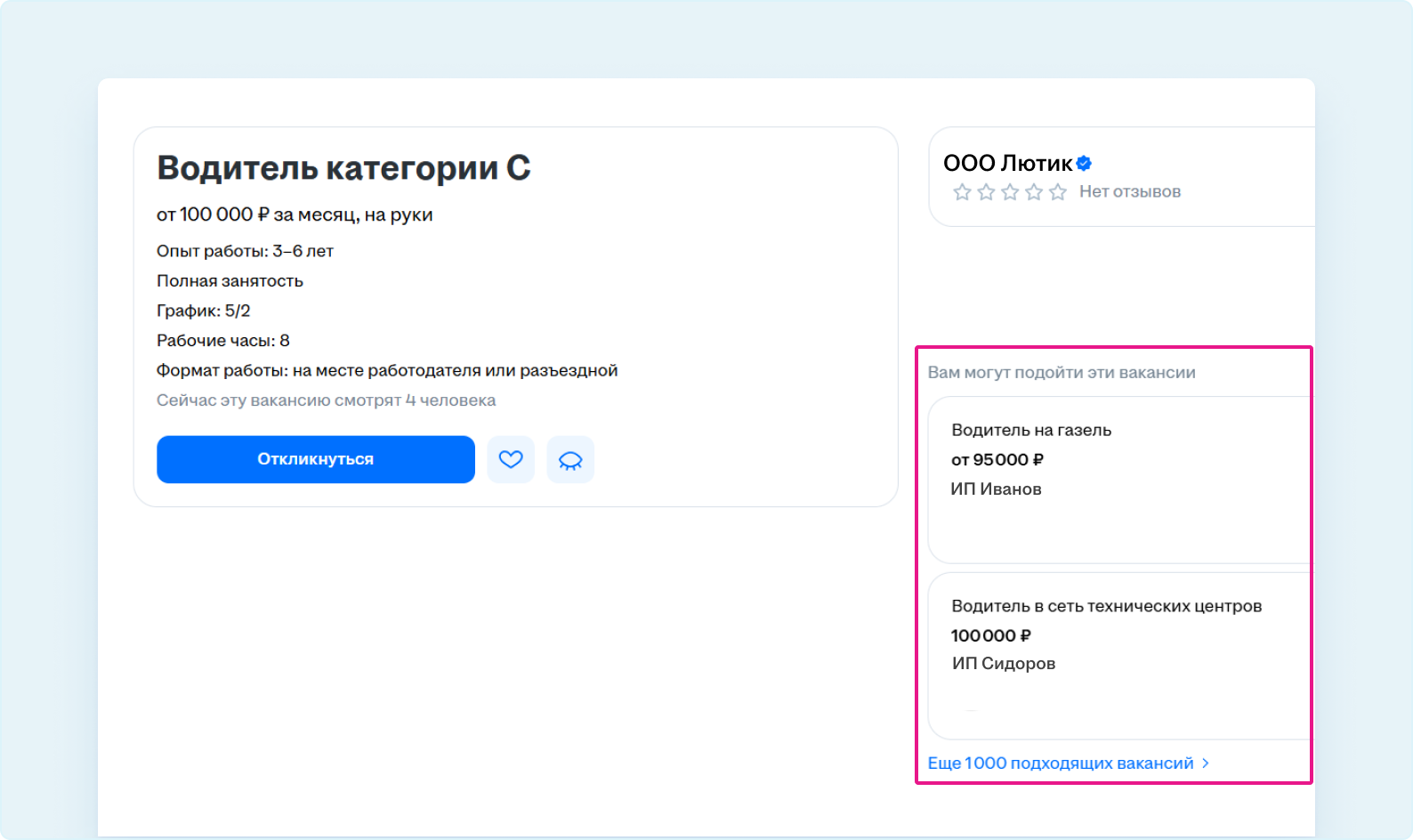This screenshot has height=840, width=1413.
Task: Open the ООО Лютик company name
Action: coord(1007,163)
